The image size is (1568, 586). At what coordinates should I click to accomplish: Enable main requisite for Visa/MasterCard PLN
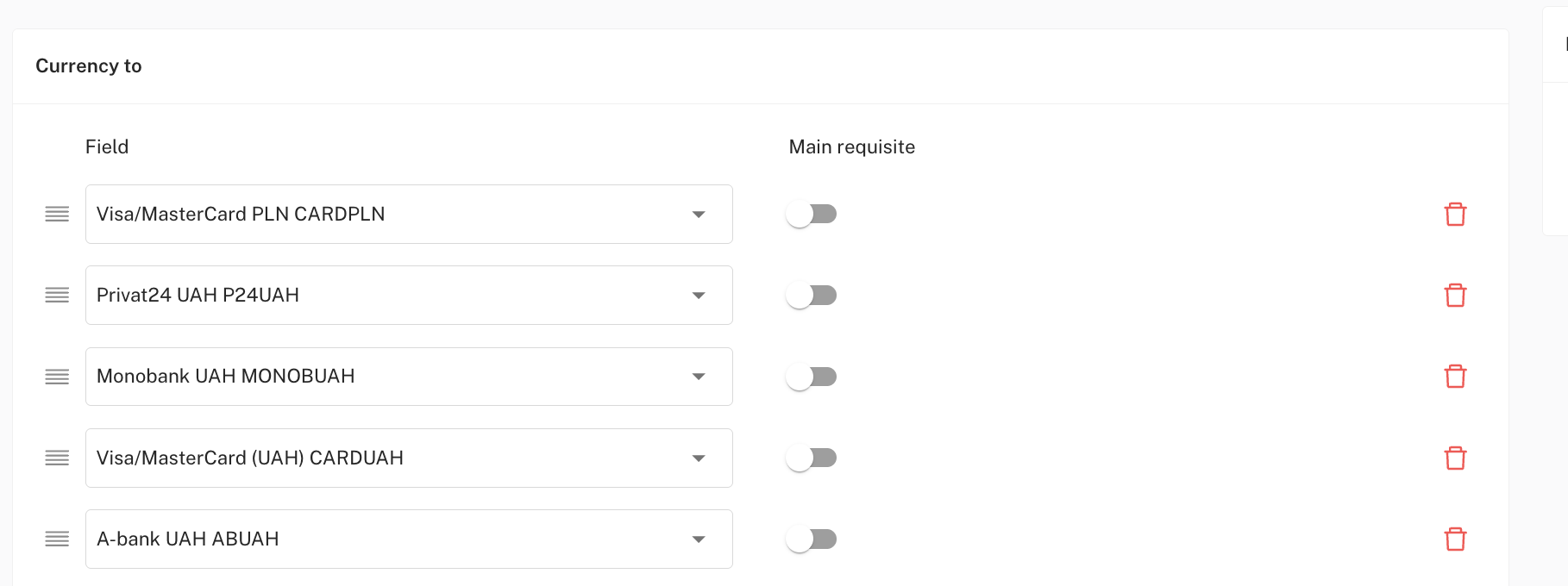(812, 214)
